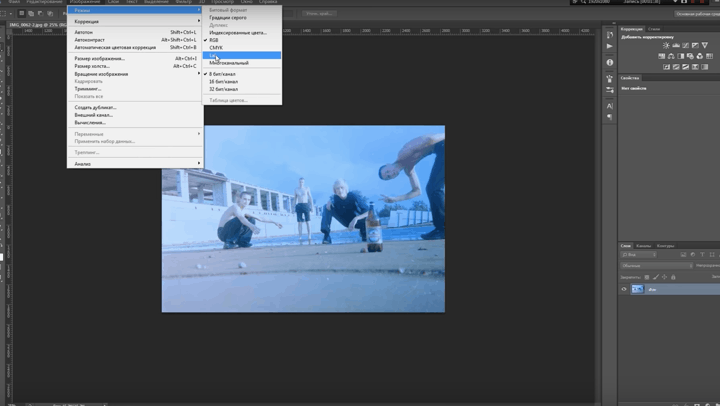Image resolution: width=720 pixels, height=406 pixels.
Task: Choose Lab color mode
Action: 242,55
